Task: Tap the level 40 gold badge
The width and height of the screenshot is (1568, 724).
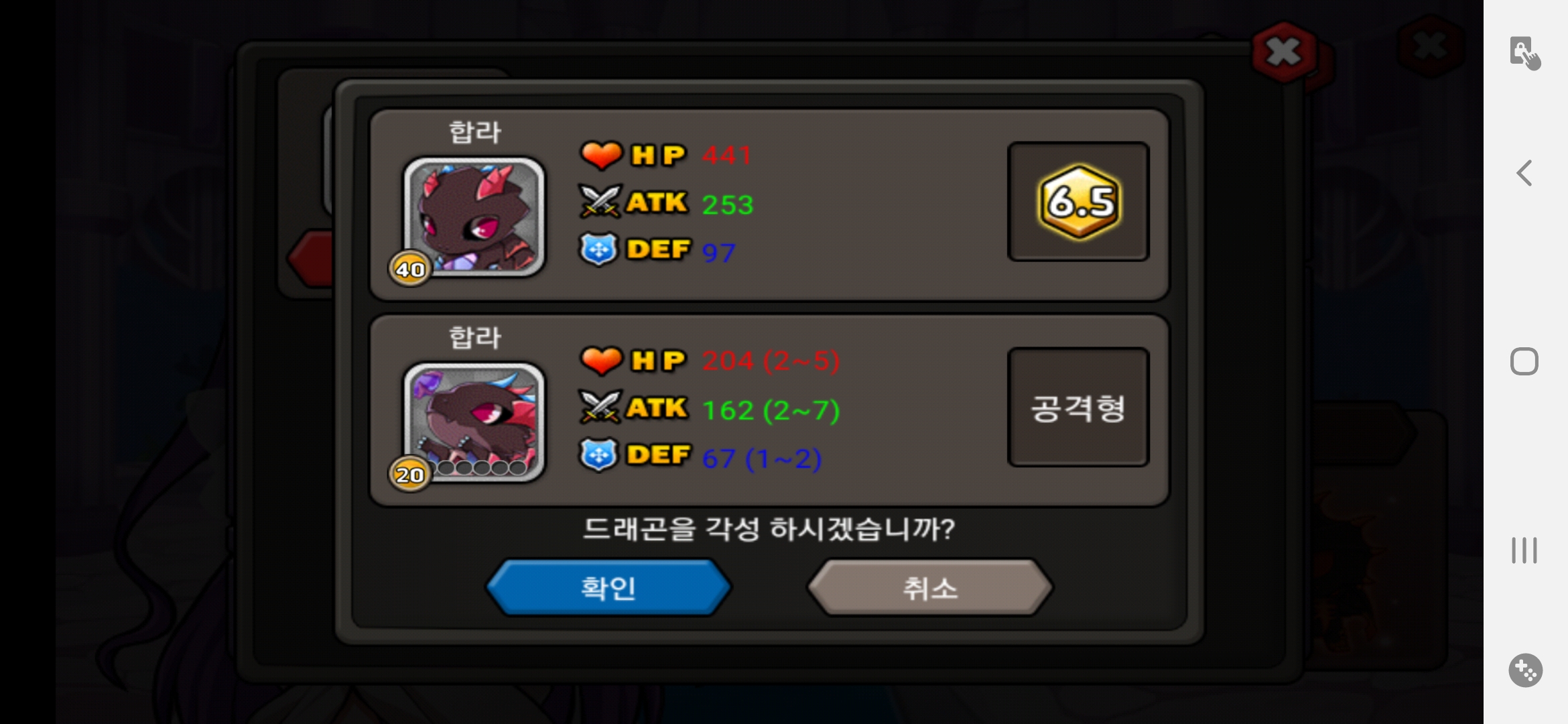Action: coord(410,269)
